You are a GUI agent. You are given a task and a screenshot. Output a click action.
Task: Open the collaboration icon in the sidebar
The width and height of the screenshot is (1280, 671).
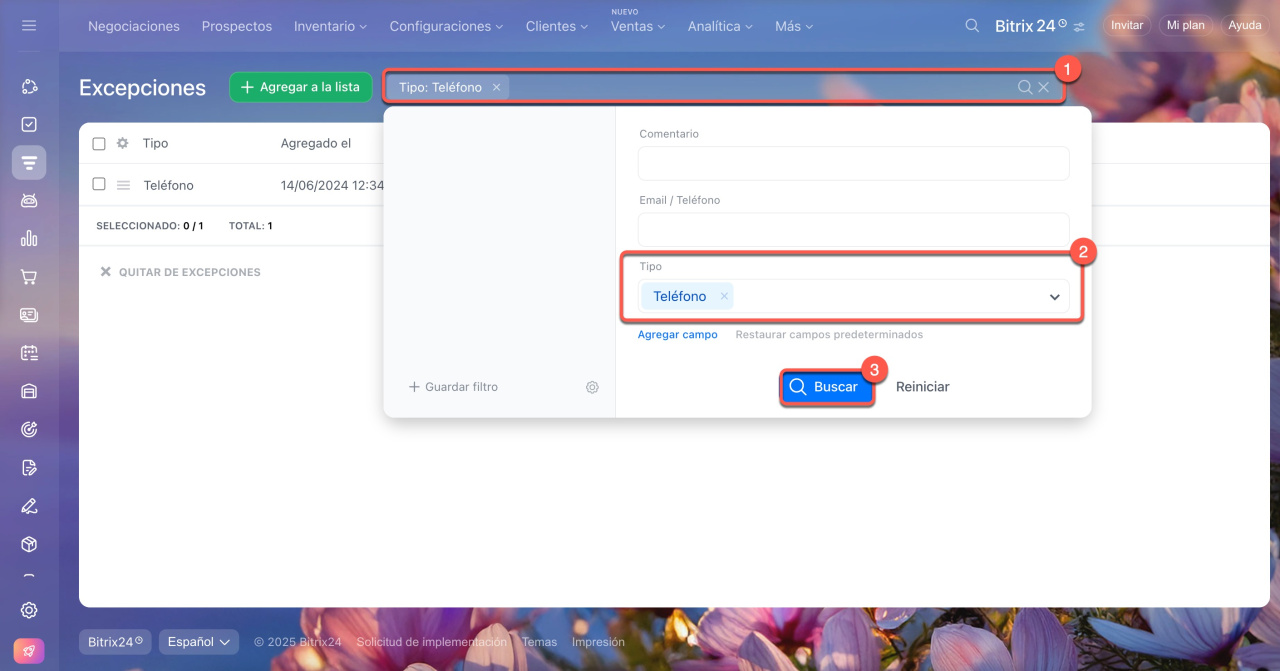[29, 87]
